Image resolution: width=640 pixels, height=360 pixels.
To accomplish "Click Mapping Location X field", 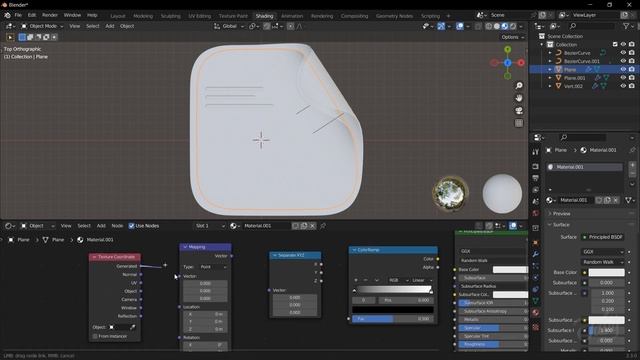I will pyautogui.click(x=205, y=314).
